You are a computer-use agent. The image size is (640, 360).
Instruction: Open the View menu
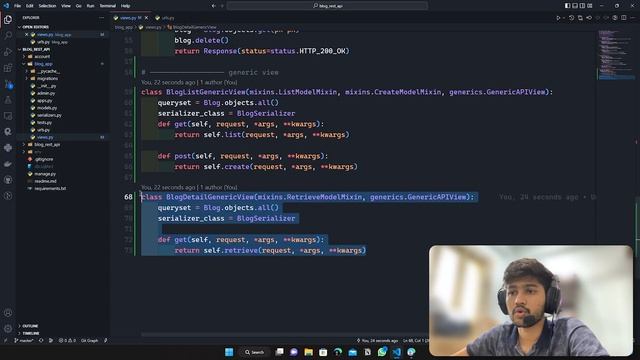point(66,6)
